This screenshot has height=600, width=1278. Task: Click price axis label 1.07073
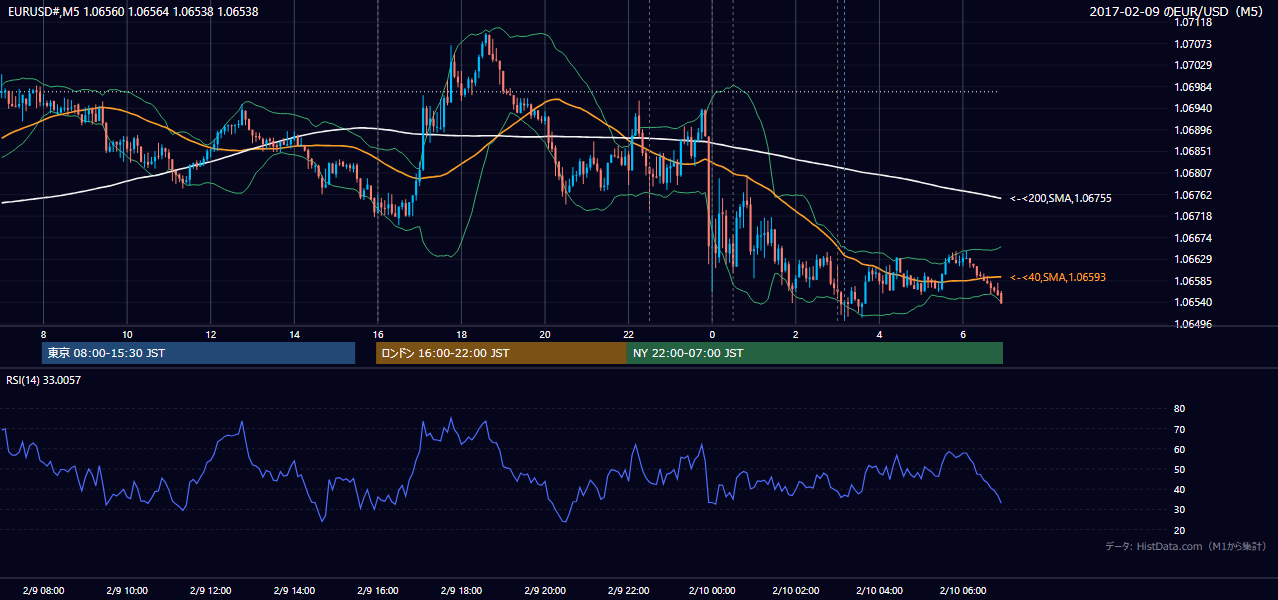point(1195,44)
